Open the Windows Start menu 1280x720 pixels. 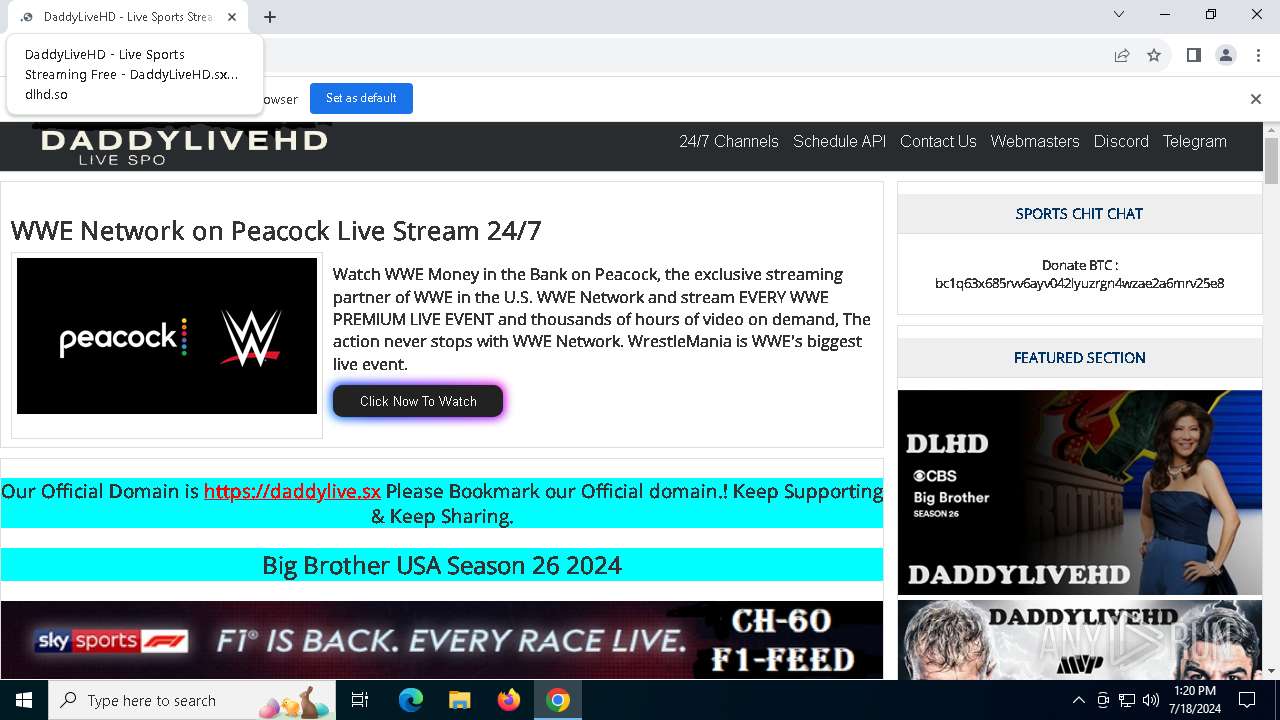tap(24, 700)
